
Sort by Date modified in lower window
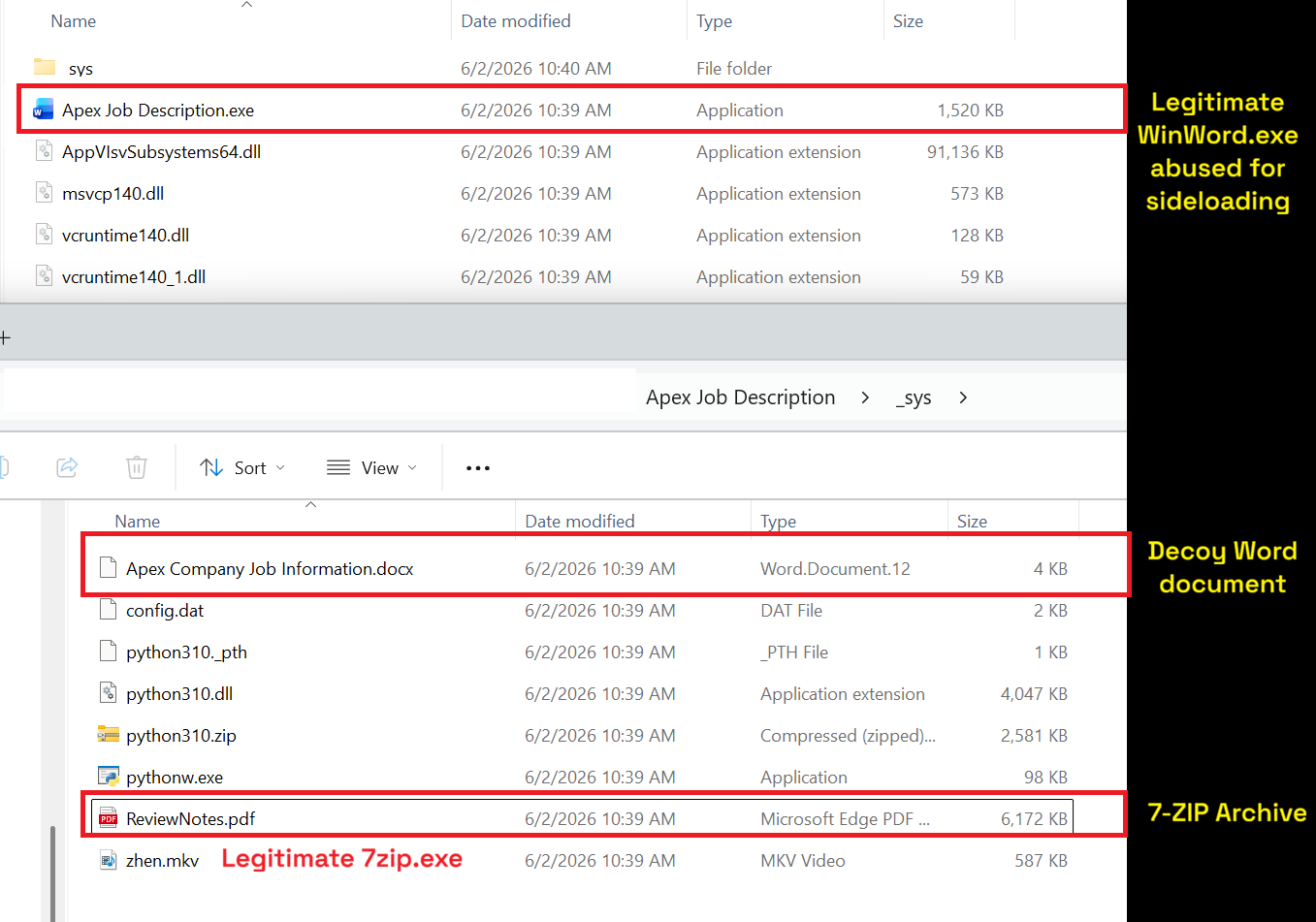[x=580, y=521]
